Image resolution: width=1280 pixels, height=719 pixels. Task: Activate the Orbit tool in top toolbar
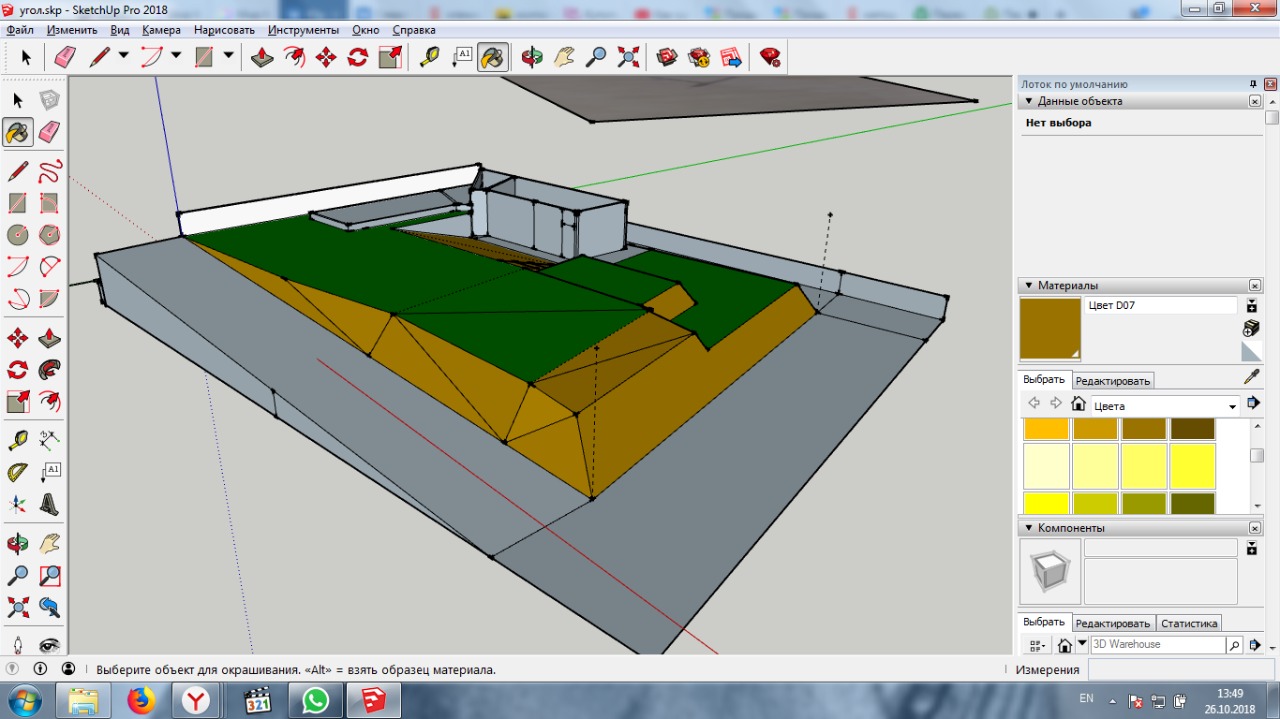coord(532,57)
